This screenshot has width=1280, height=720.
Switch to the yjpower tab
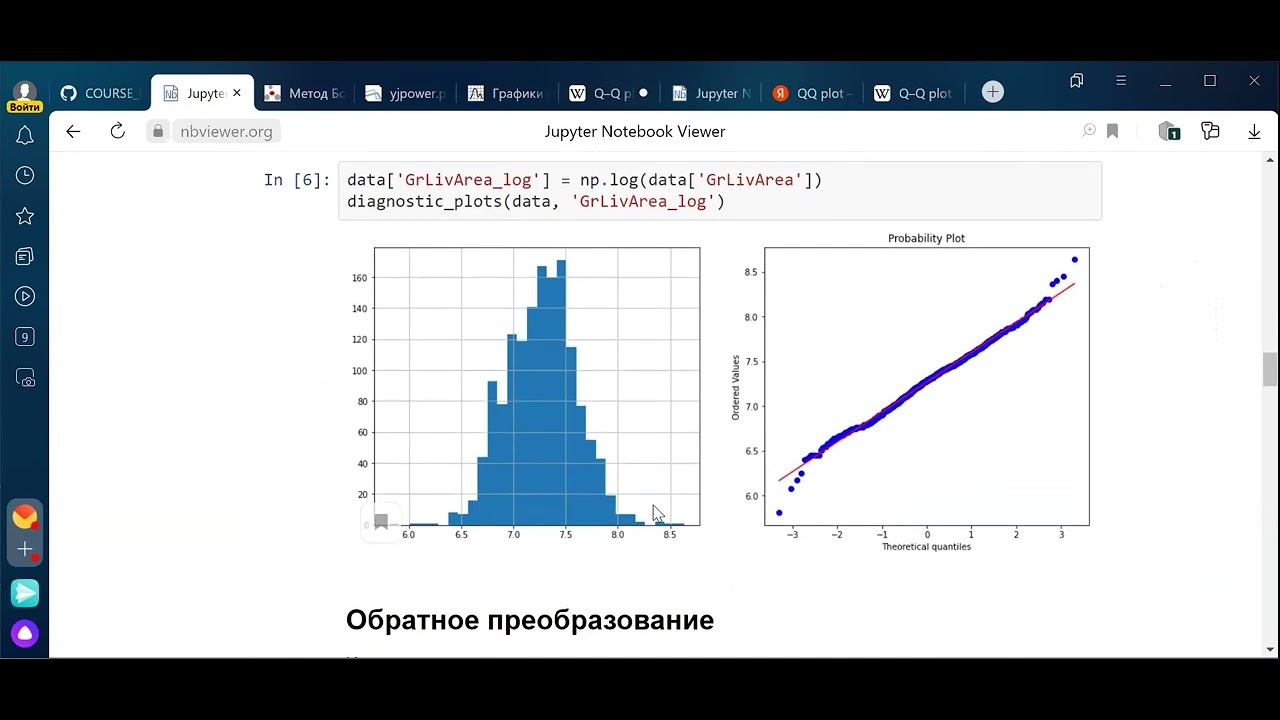tap(406, 93)
